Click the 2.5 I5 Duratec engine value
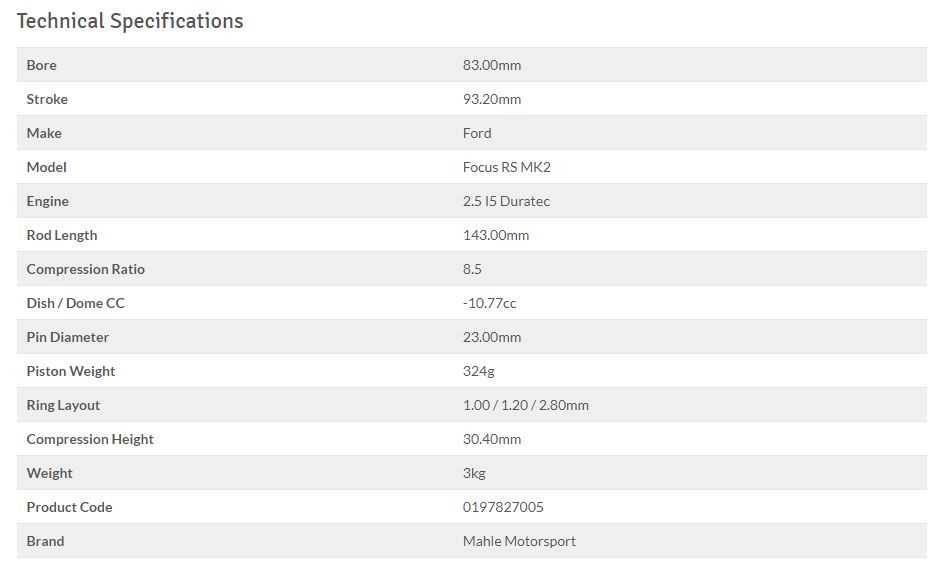 tap(506, 202)
